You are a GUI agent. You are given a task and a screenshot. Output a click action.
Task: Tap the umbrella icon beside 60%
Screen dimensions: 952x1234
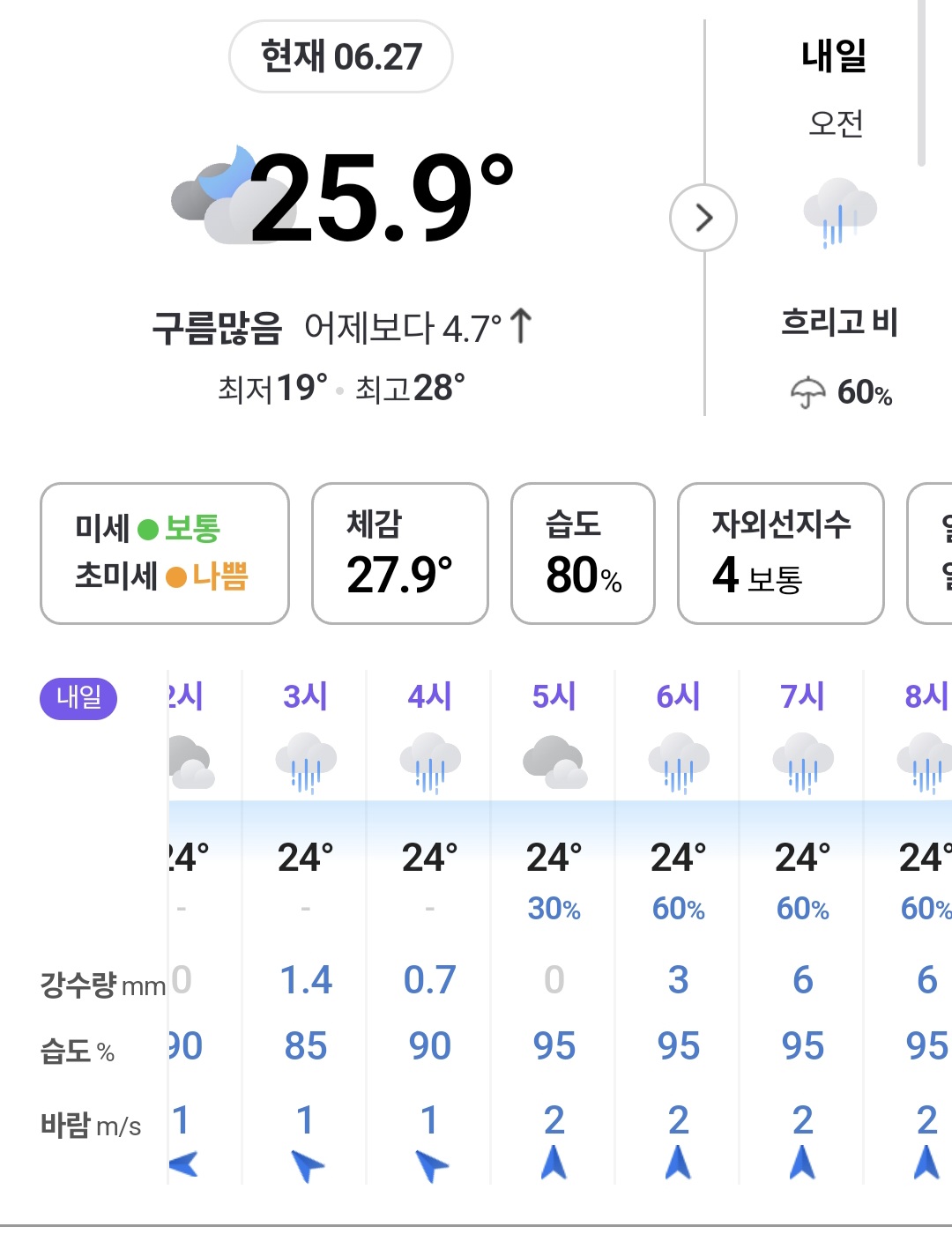pyautogui.click(x=807, y=392)
